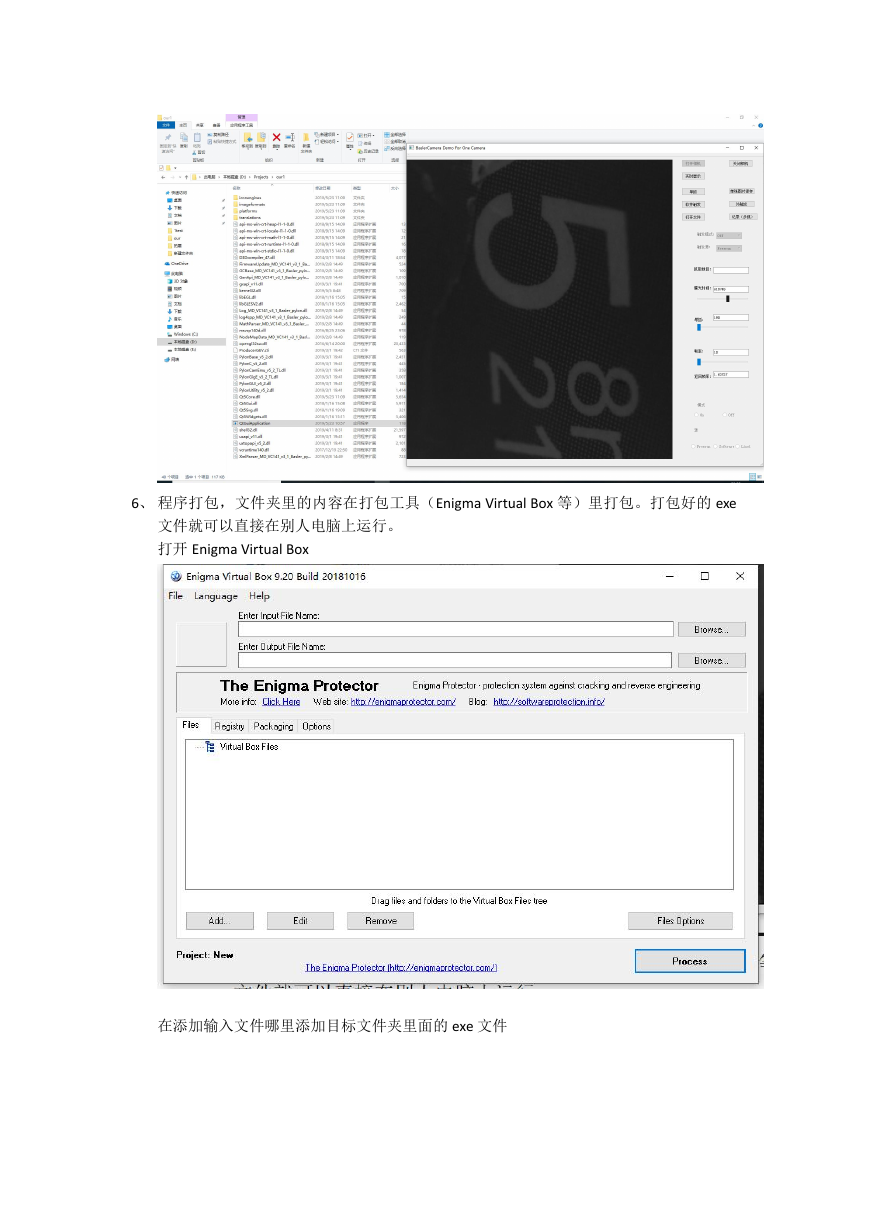Screen dimensions: 869x1228
Task: Select the Files tab
Action: [x=191, y=725]
